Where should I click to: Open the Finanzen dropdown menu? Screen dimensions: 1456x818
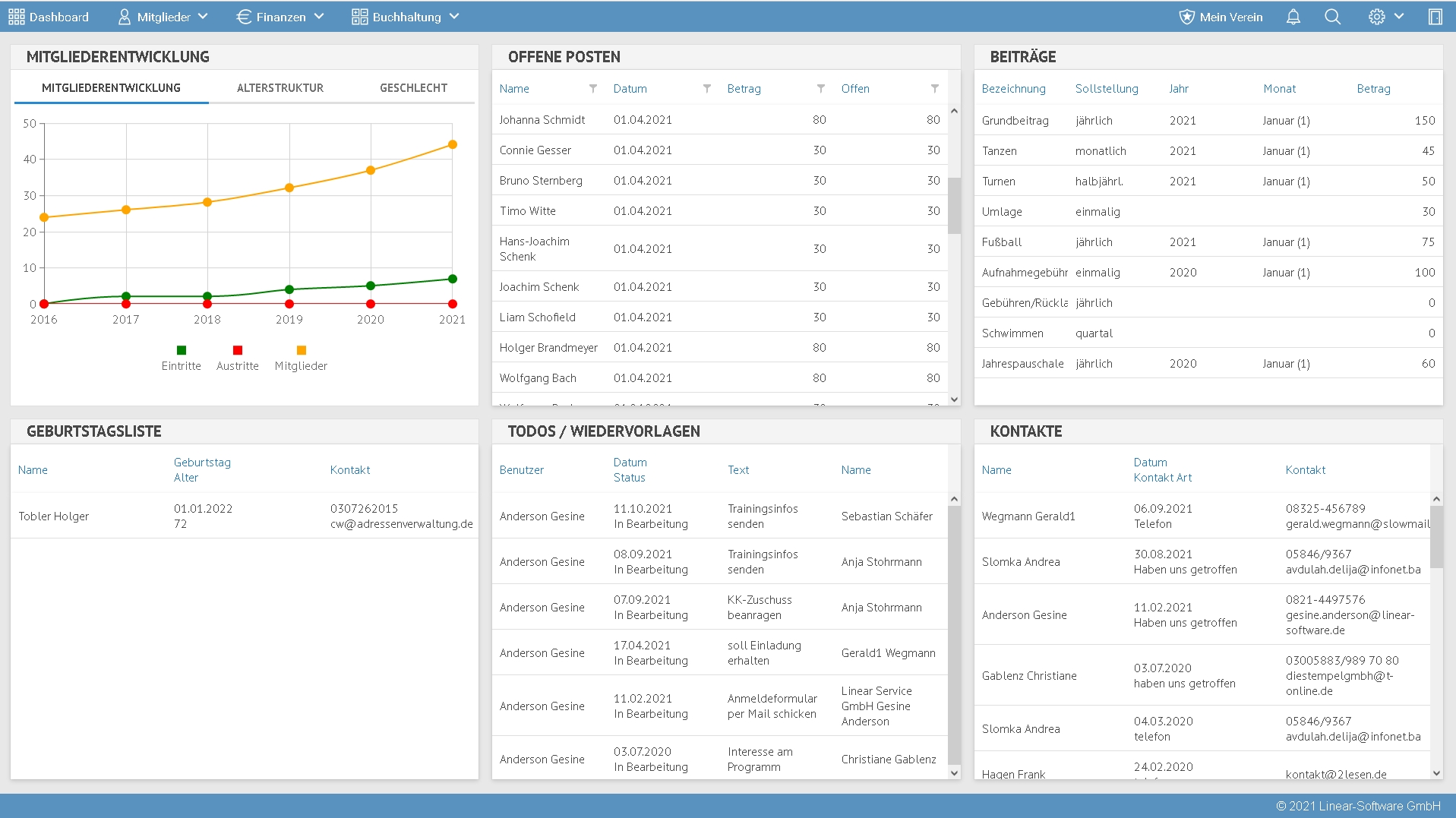280,17
